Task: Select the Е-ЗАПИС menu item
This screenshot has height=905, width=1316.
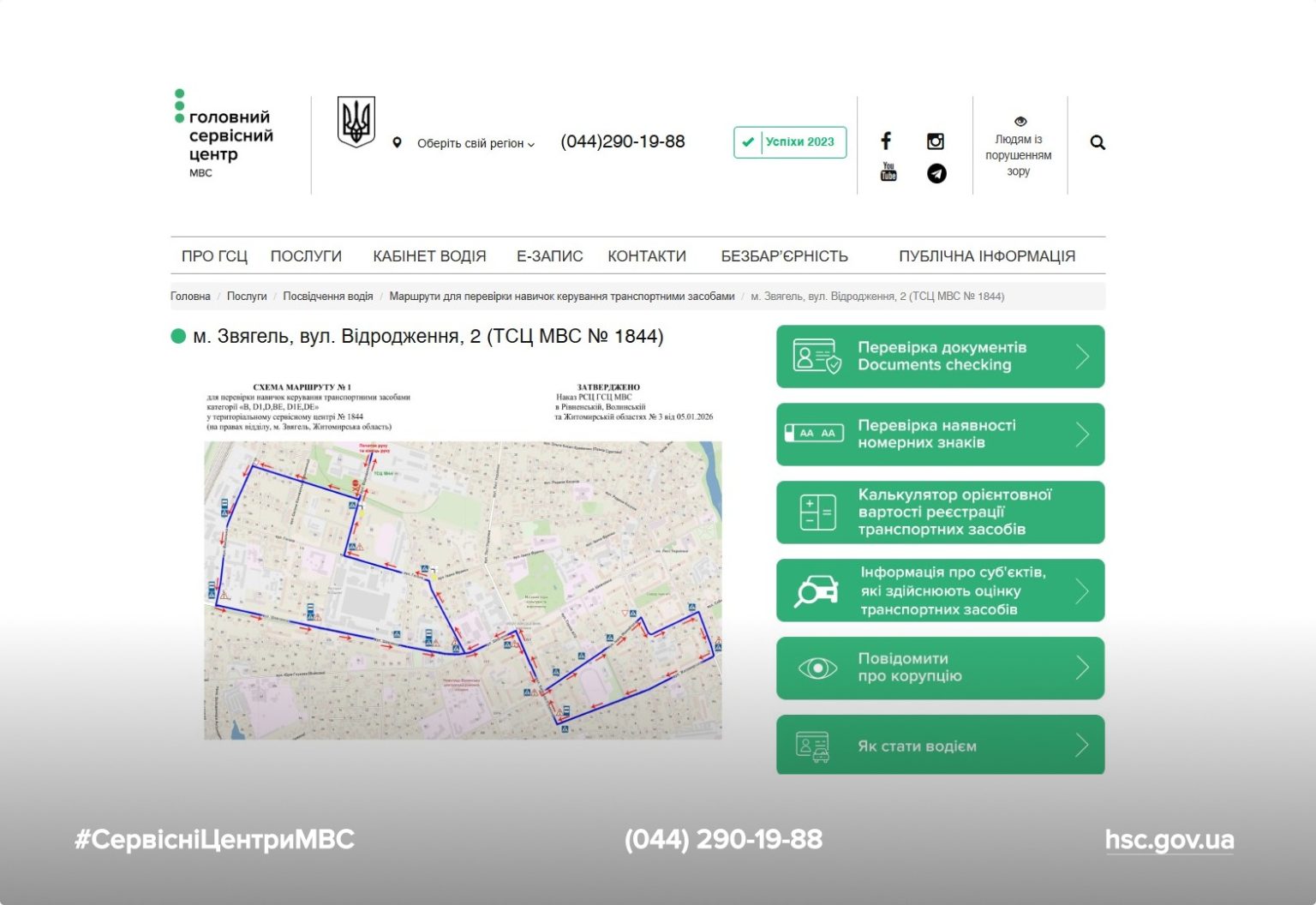Action: pos(549,256)
